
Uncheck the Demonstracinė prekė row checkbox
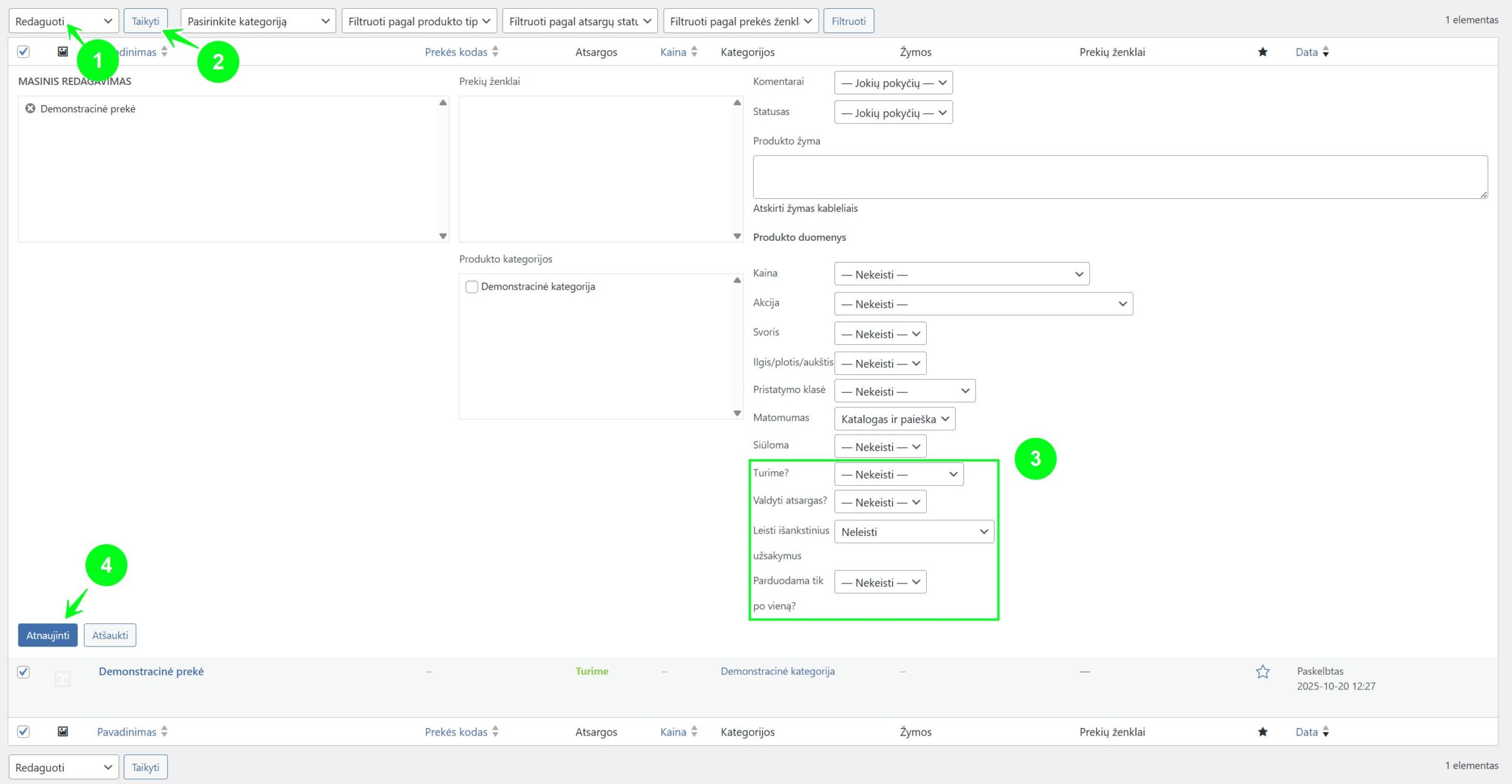point(24,672)
